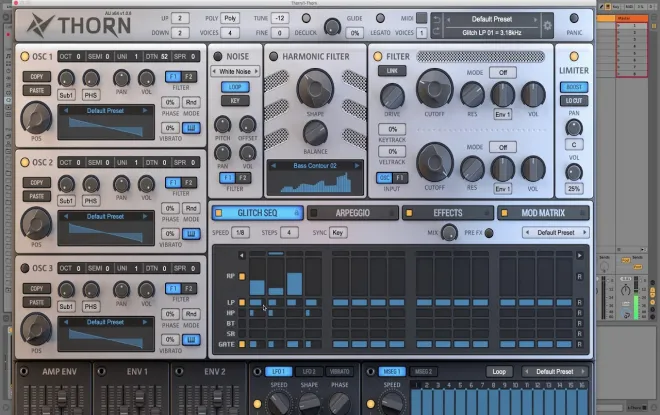Click the glitch sequencer scroll right arrow
The height and width of the screenshot is (415, 660).
[579, 255]
